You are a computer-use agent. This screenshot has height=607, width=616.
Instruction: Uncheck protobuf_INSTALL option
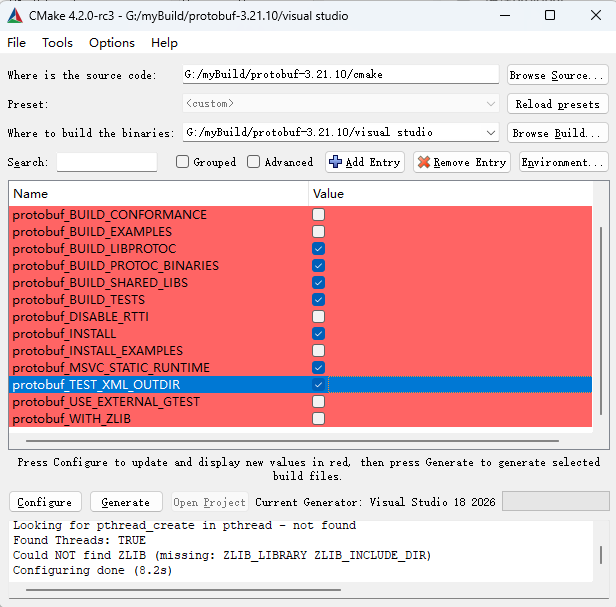coord(318,334)
